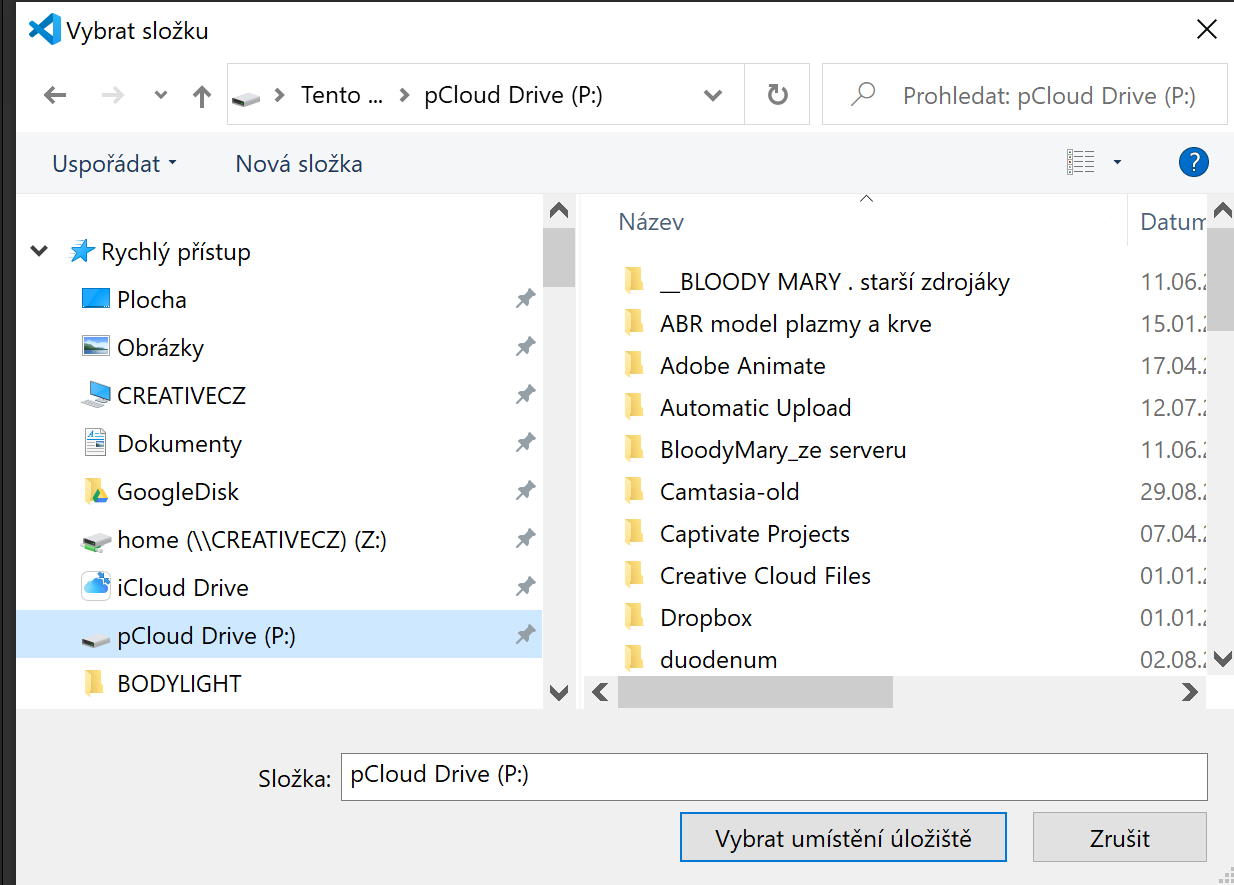Select GoogleDisk in the sidebar
The height and width of the screenshot is (885, 1234).
click(177, 492)
